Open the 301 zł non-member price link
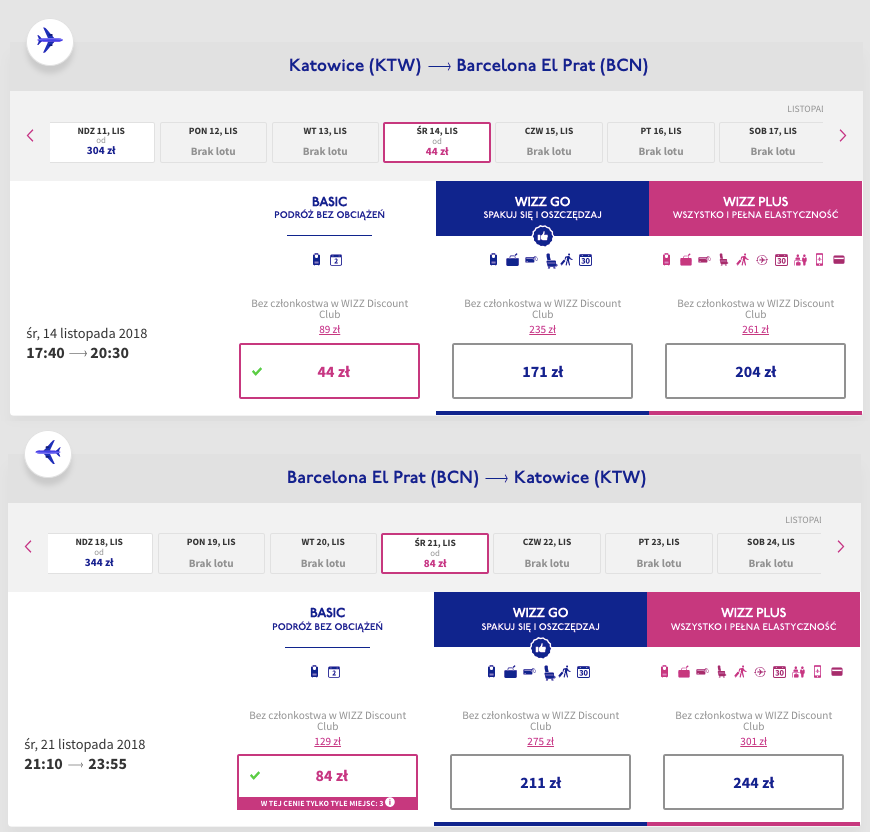Screen dimensions: 870x832 (x=753, y=742)
